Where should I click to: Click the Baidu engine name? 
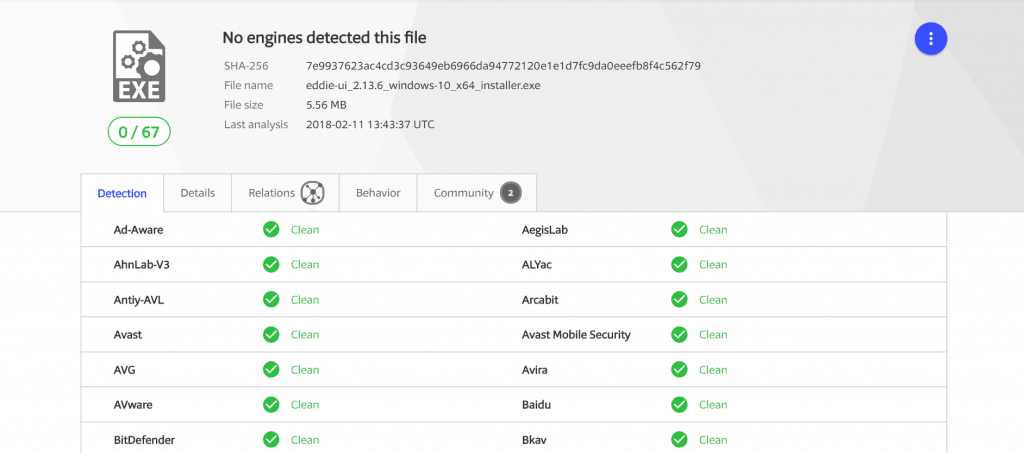[537, 405]
